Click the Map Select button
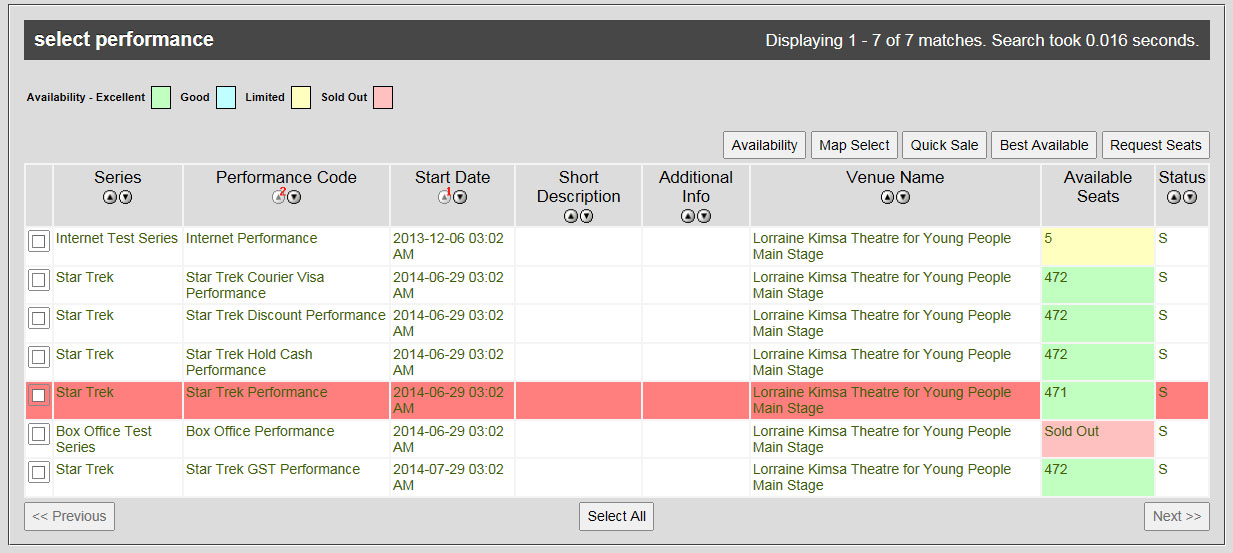The height and width of the screenshot is (553, 1233). click(x=854, y=145)
